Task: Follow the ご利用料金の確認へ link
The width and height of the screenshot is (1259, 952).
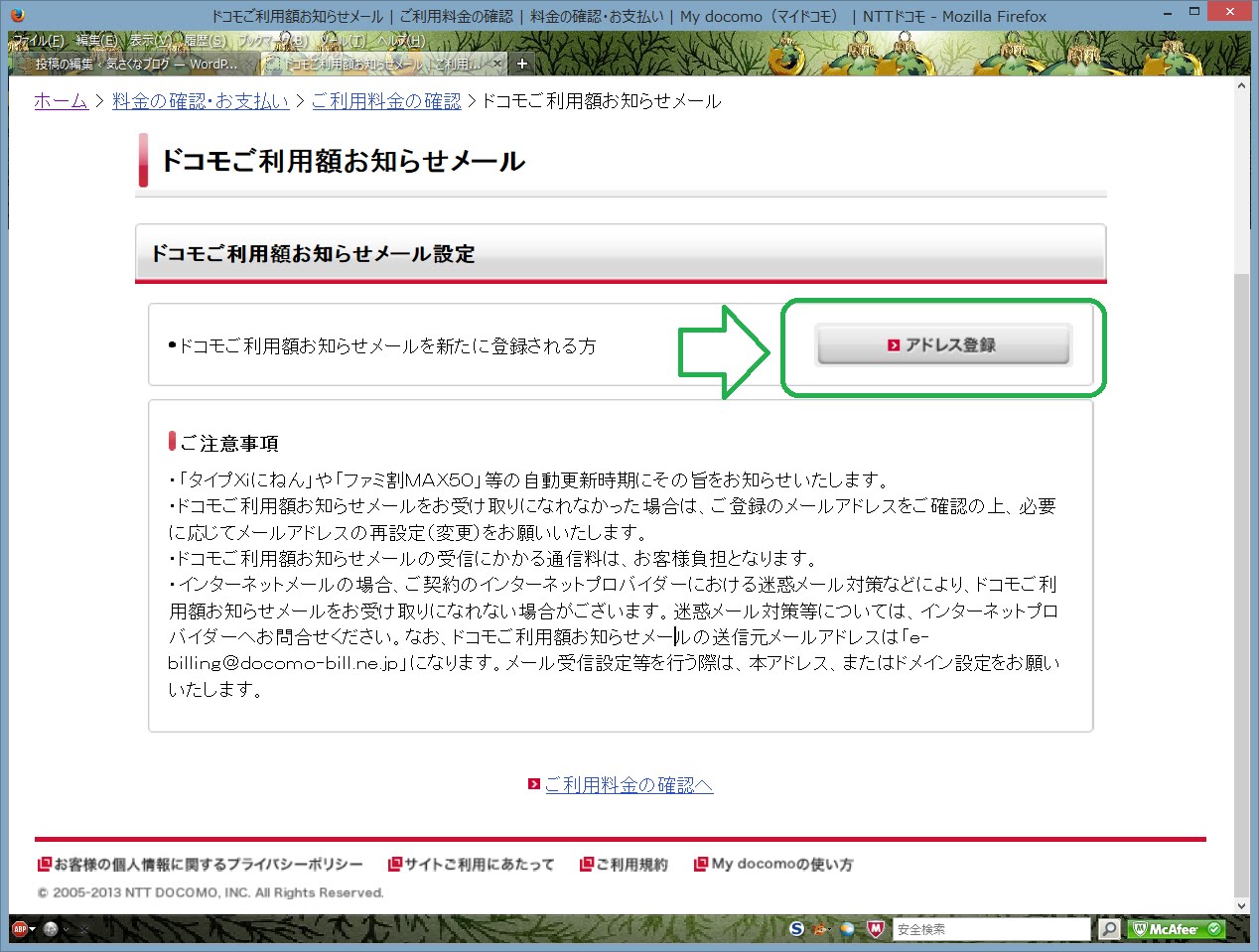Action: [629, 785]
